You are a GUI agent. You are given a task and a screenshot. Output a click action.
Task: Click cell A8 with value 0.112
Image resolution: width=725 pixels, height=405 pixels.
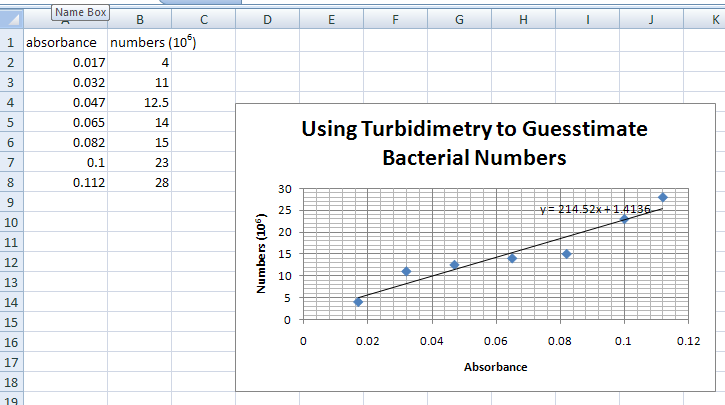pyautogui.click(x=62, y=183)
